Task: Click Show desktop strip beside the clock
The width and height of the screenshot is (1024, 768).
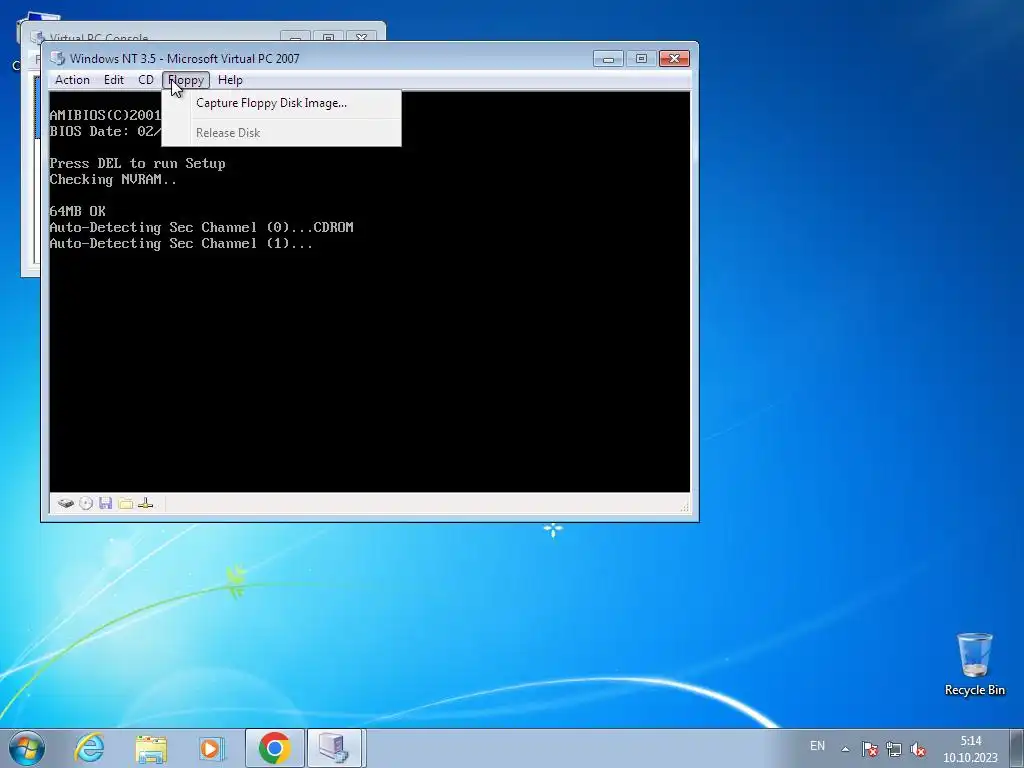Action: click(1017, 748)
